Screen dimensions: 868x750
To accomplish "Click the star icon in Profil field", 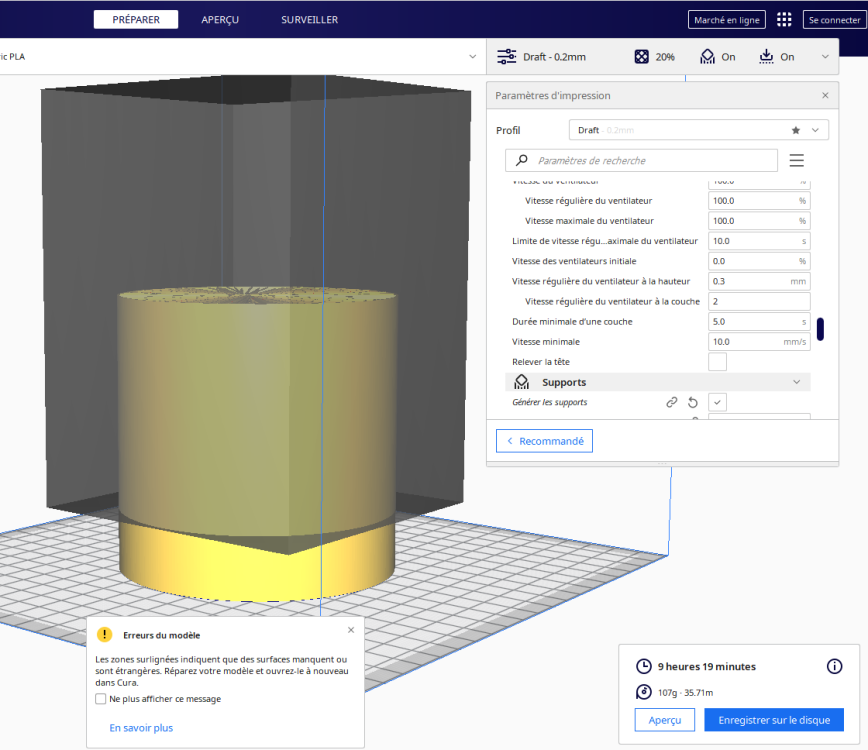I will 796,130.
